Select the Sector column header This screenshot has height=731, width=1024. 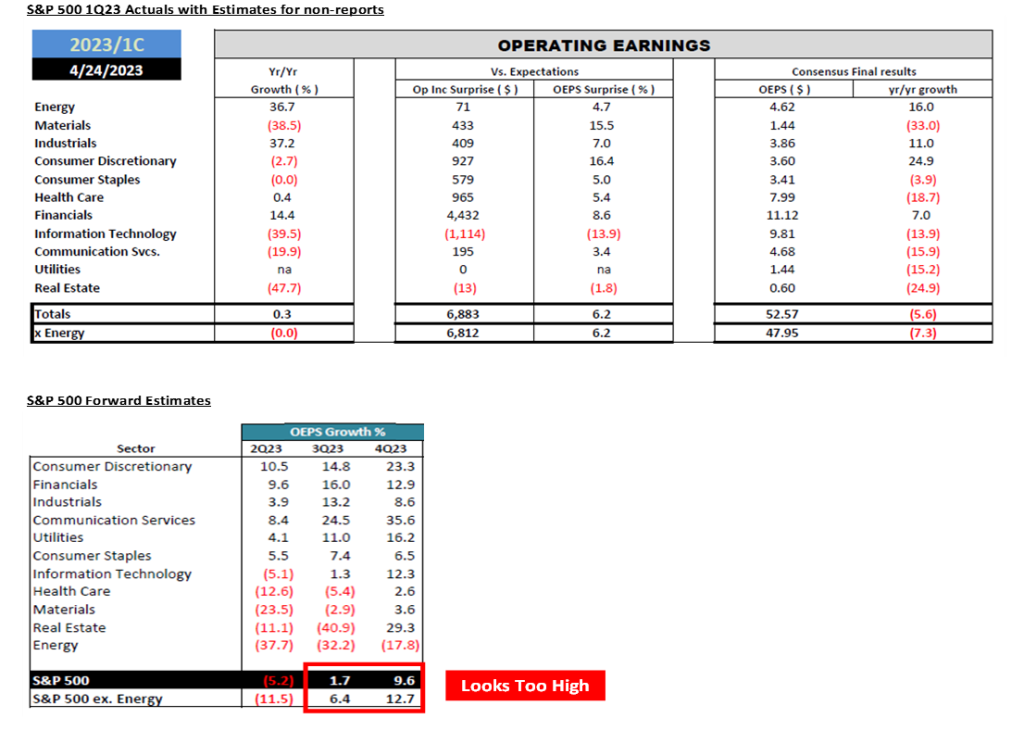tap(136, 449)
